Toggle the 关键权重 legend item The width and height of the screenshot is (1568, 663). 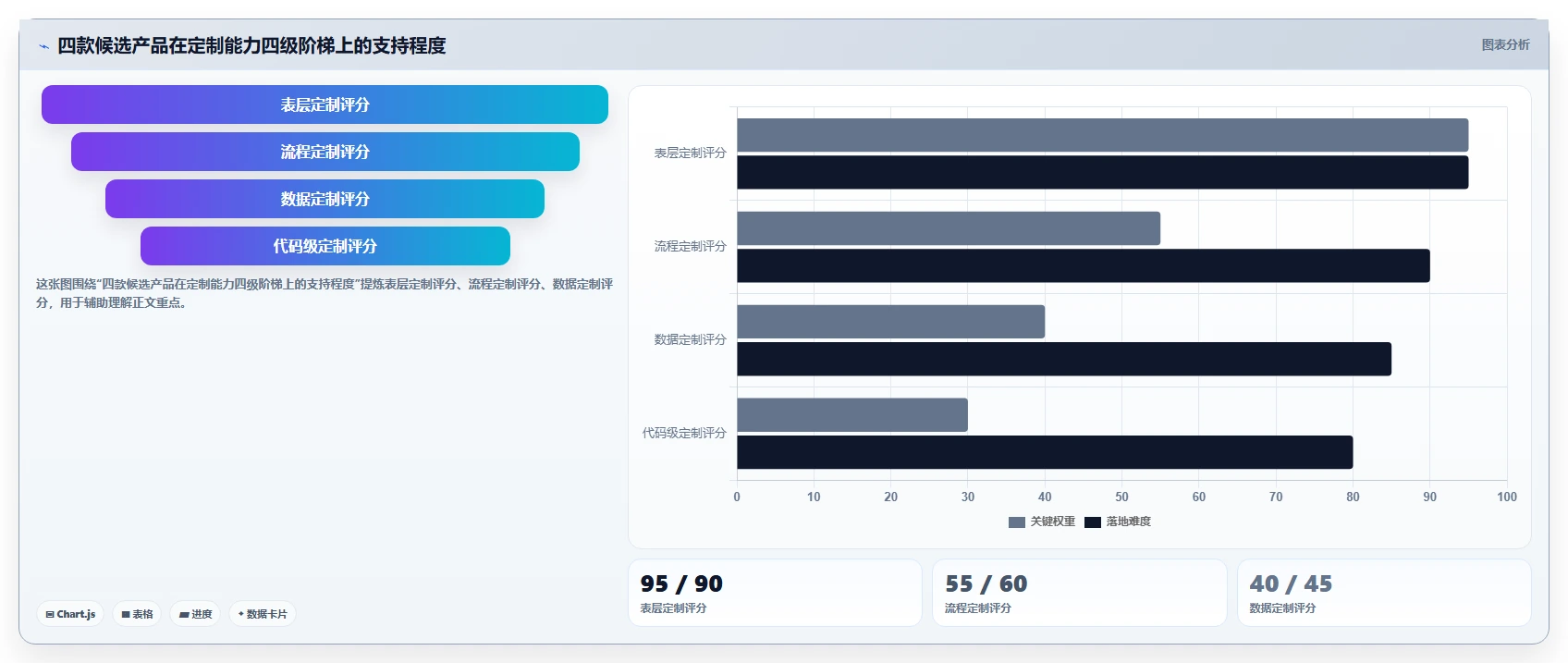tap(1042, 522)
